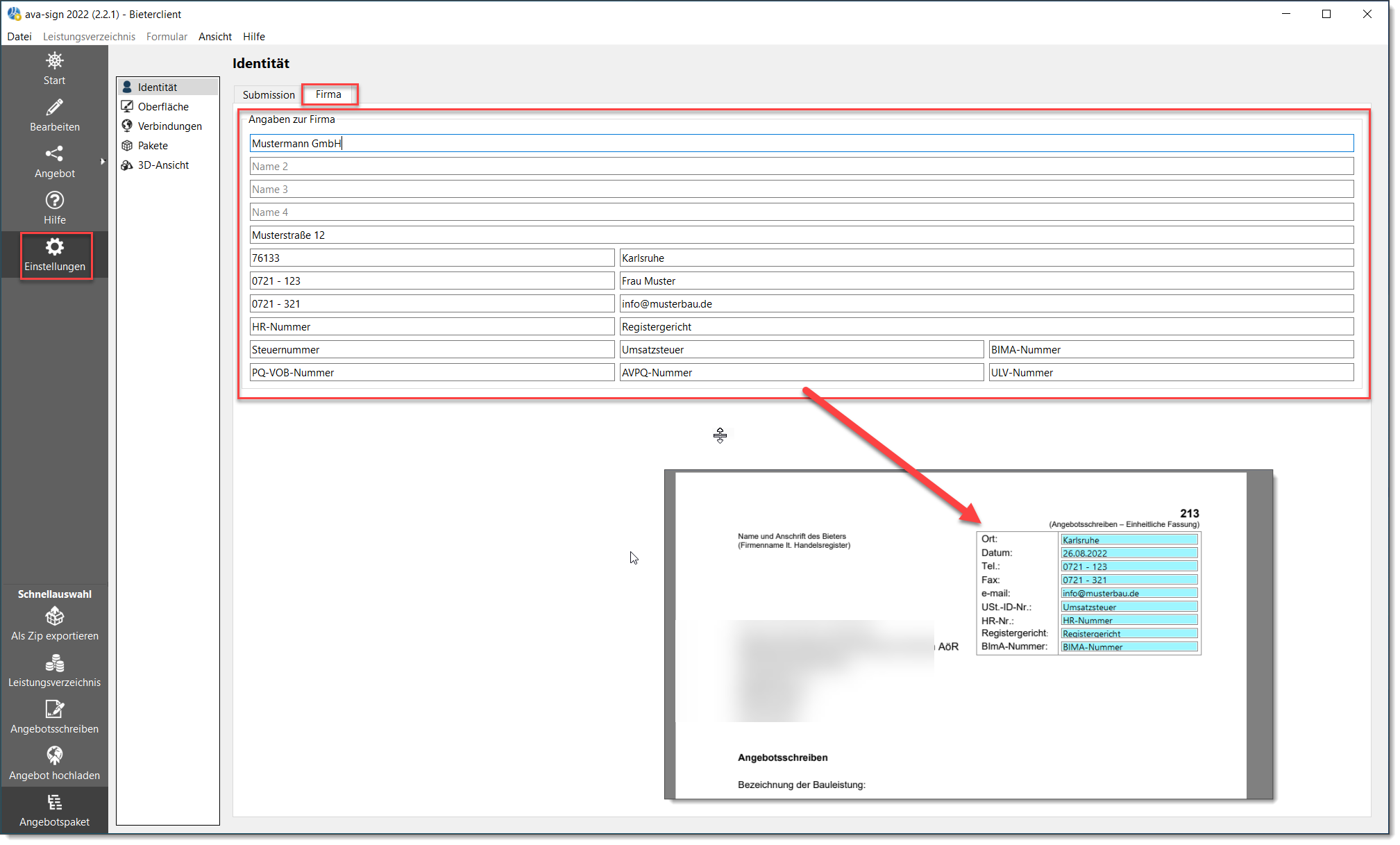
Task: Click the Frau Muster contact field
Action: click(x=986, y=281)
